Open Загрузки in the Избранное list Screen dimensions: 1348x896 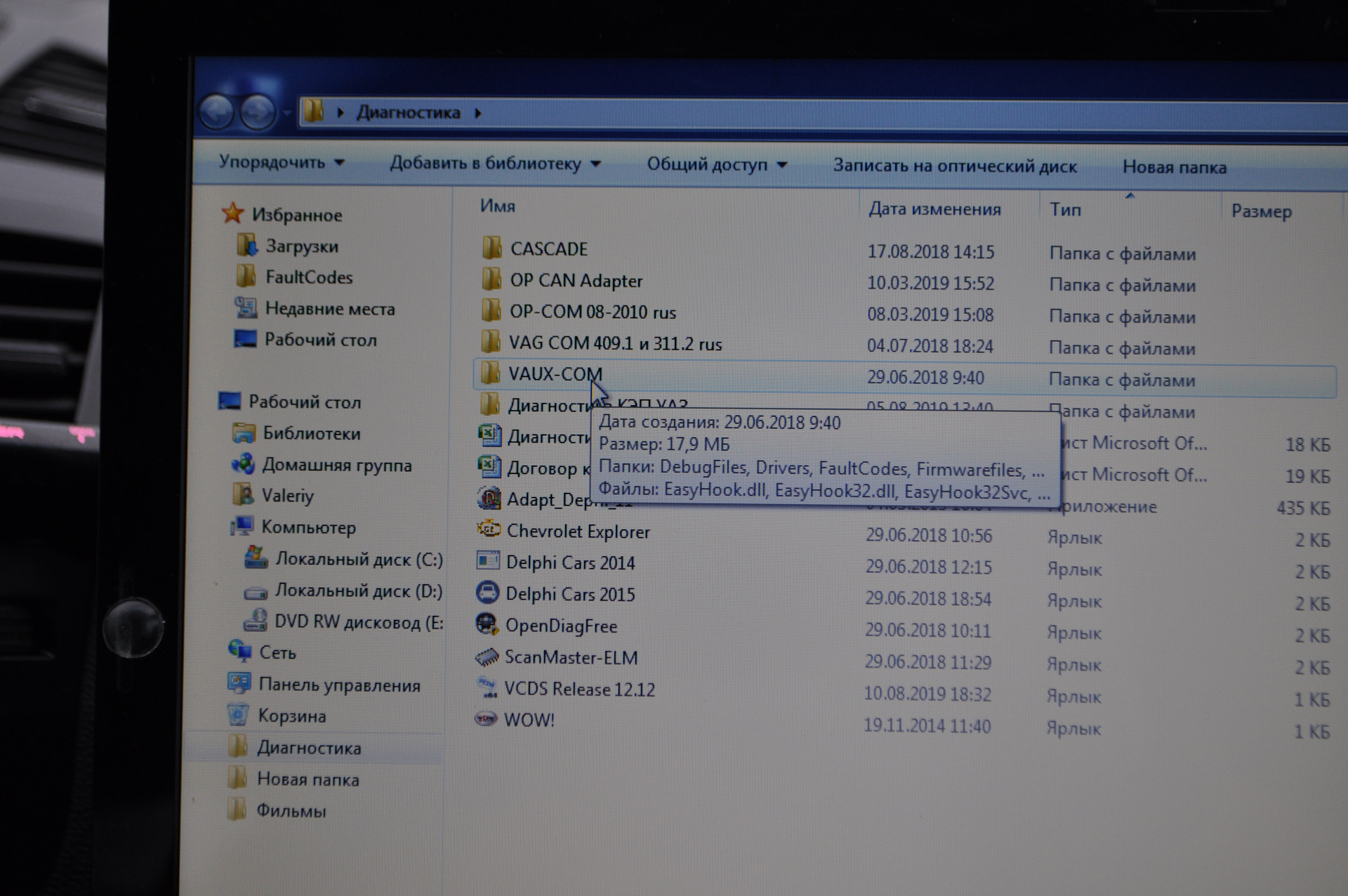[301, 246]
